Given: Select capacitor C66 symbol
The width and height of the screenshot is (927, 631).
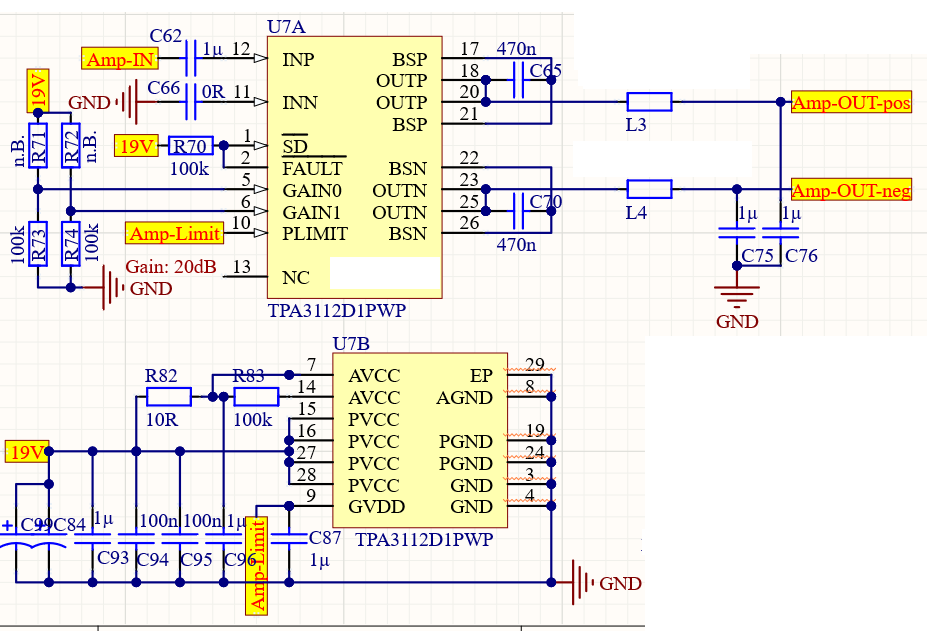Looking at the screenshot, I should 191,102.
